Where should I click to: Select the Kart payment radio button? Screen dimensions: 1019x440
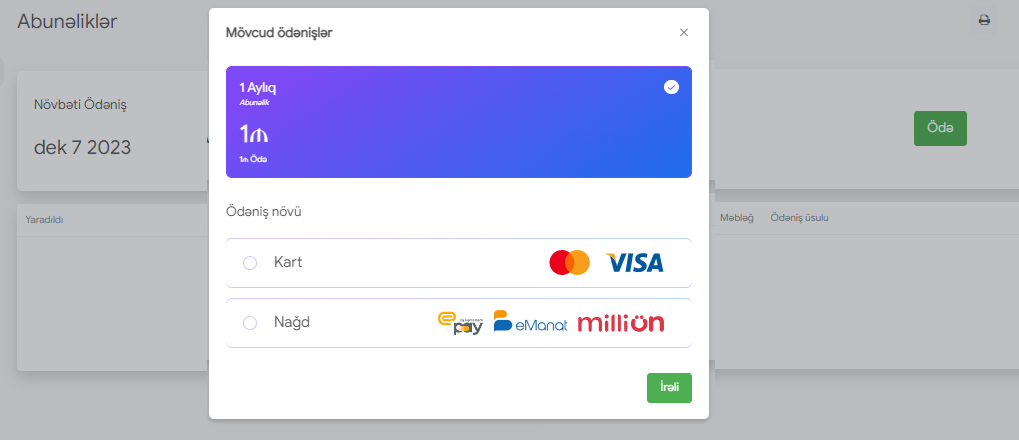(250, 263)
